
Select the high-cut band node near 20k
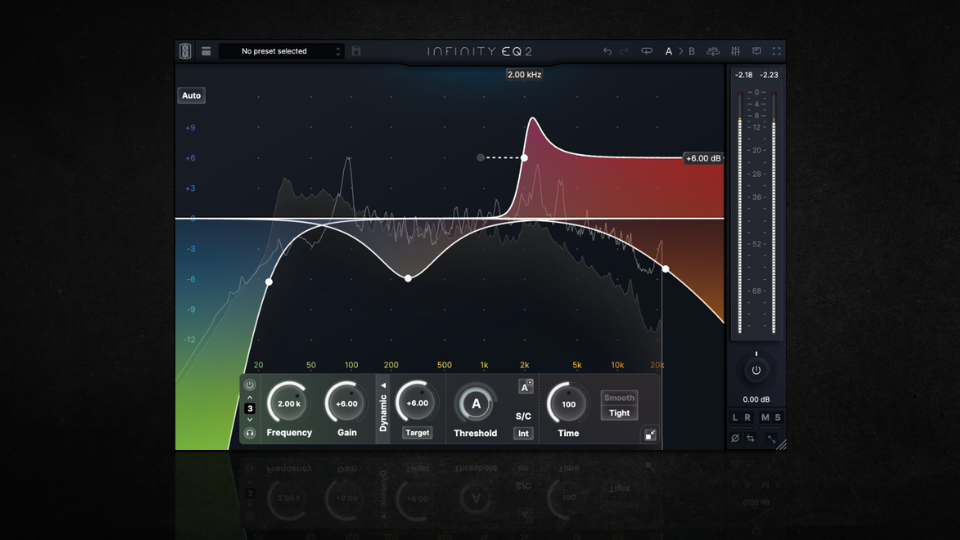(x=666, y=269)
